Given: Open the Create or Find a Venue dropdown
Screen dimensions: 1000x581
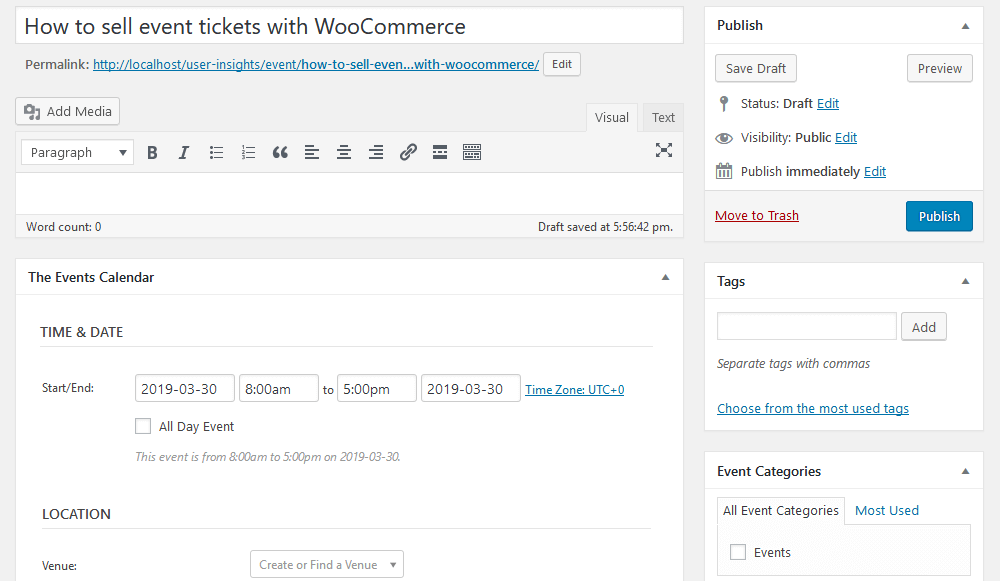Looking at the screenshot, I should click(327, 564).
